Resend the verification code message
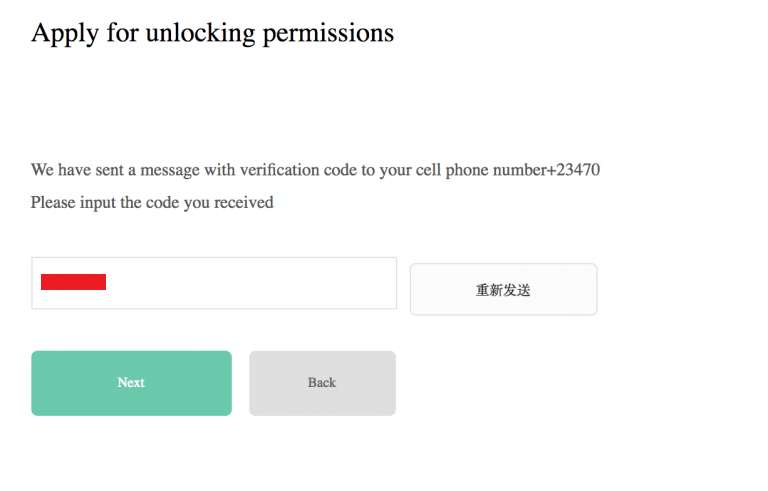This screenshot has width=768, height=491. click(x=503, y=290)
